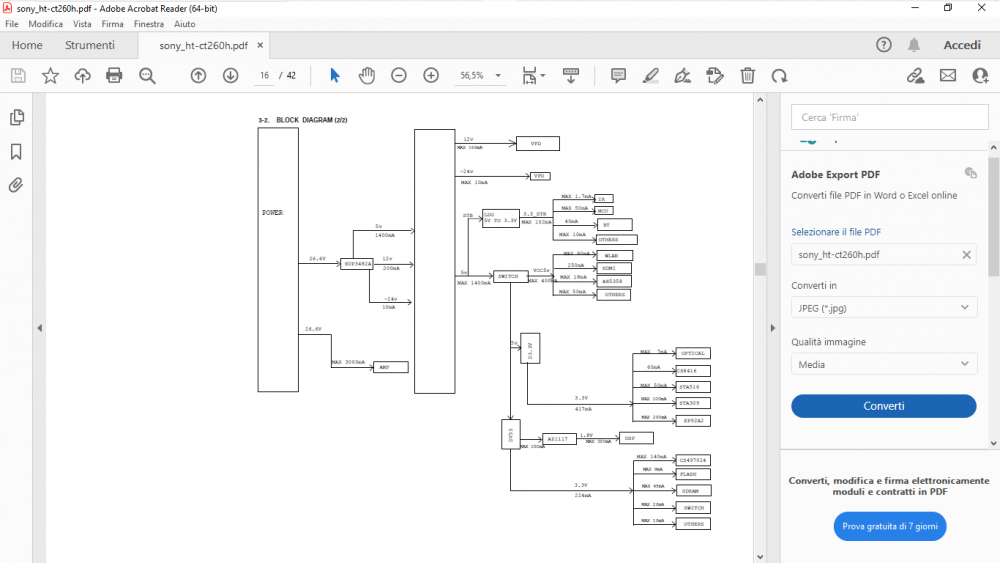Viewport: 1000px width, 563px height.
Task: Zoom in with plus icon
Action: point(431,75)
